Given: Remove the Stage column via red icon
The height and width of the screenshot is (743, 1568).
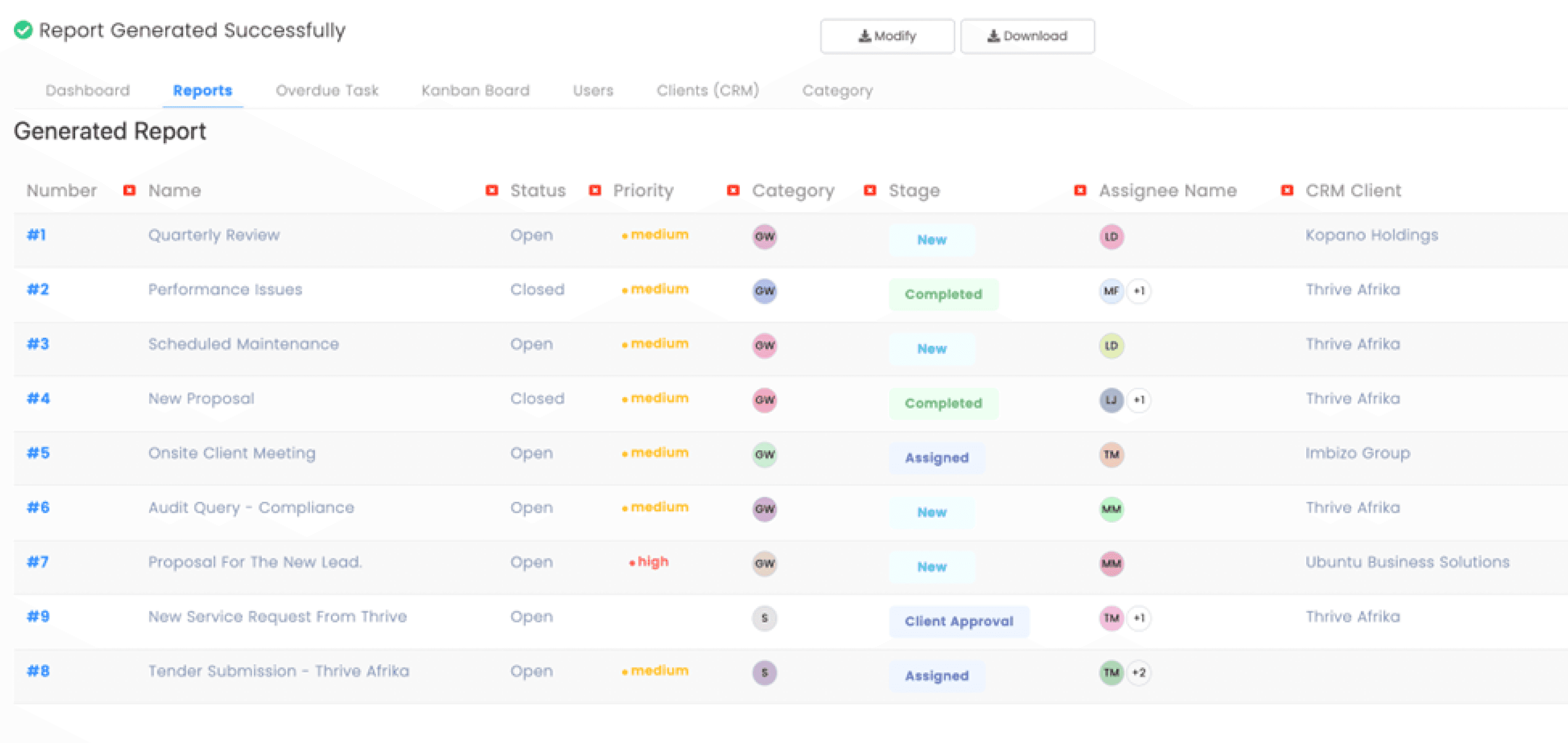Looking at the screenshot, I should [871, 191].
